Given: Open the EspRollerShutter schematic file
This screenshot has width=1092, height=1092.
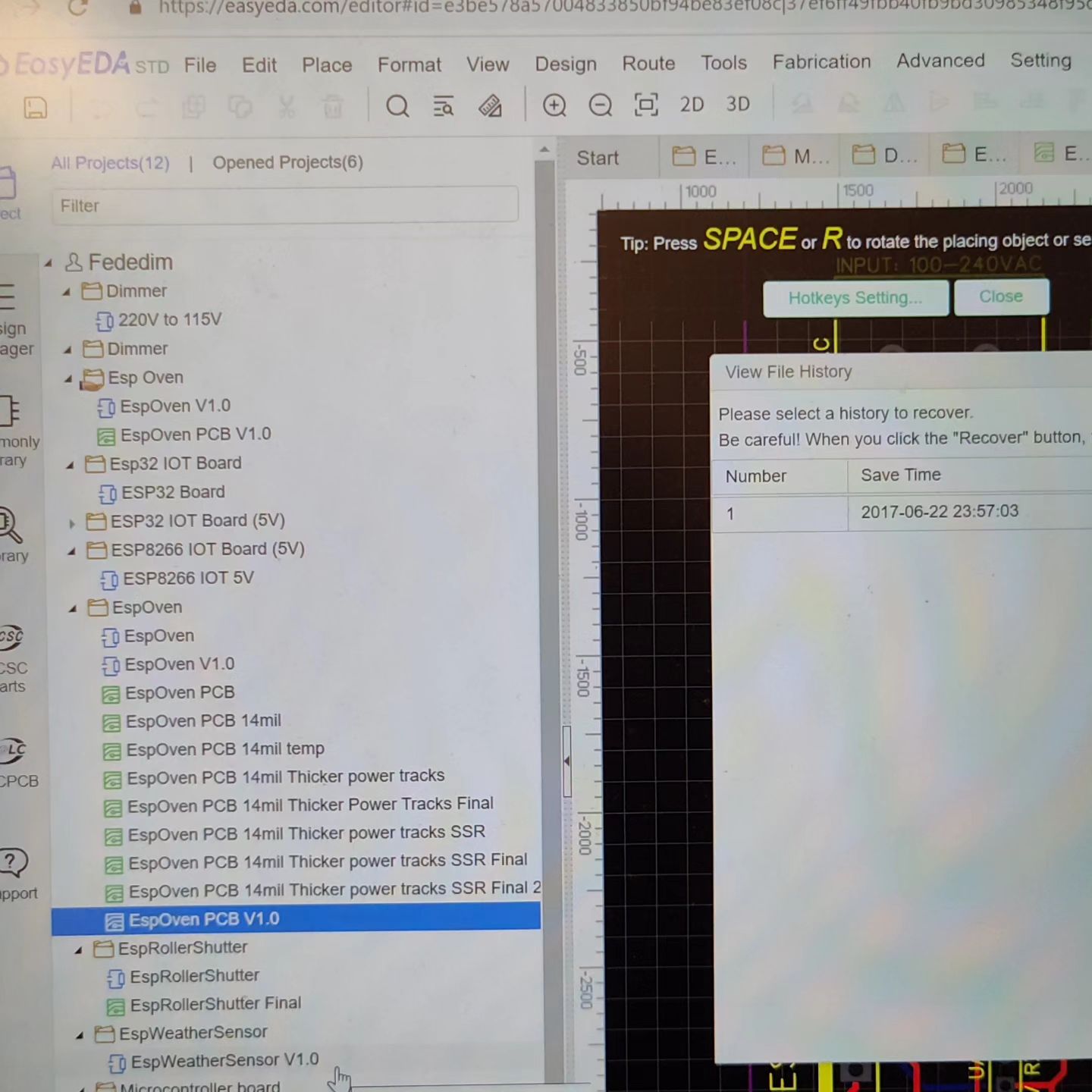Looking at the screenshot, I should click(x=184, y=977).
